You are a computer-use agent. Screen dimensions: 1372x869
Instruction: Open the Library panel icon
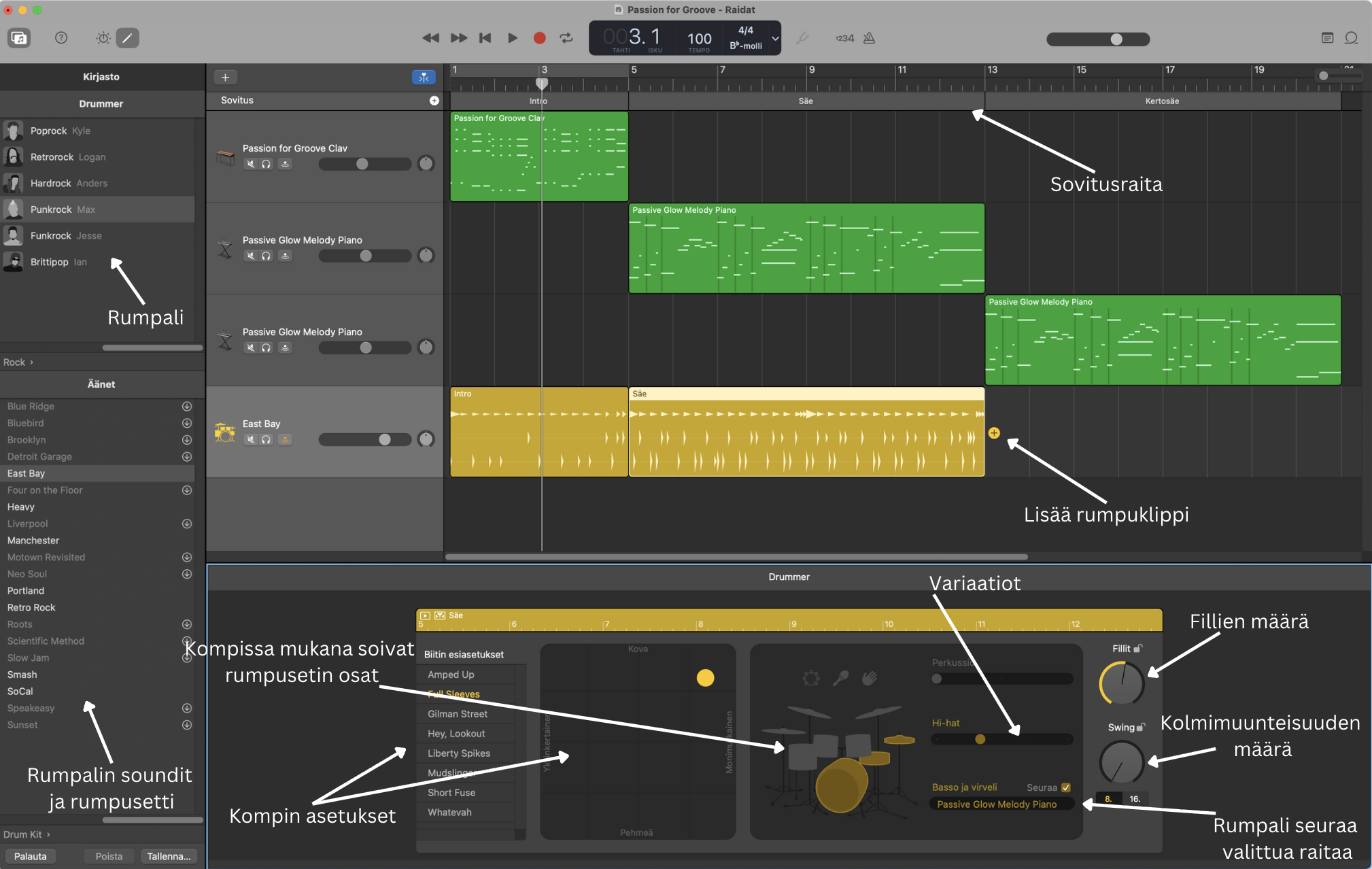[x=19, y=38]
